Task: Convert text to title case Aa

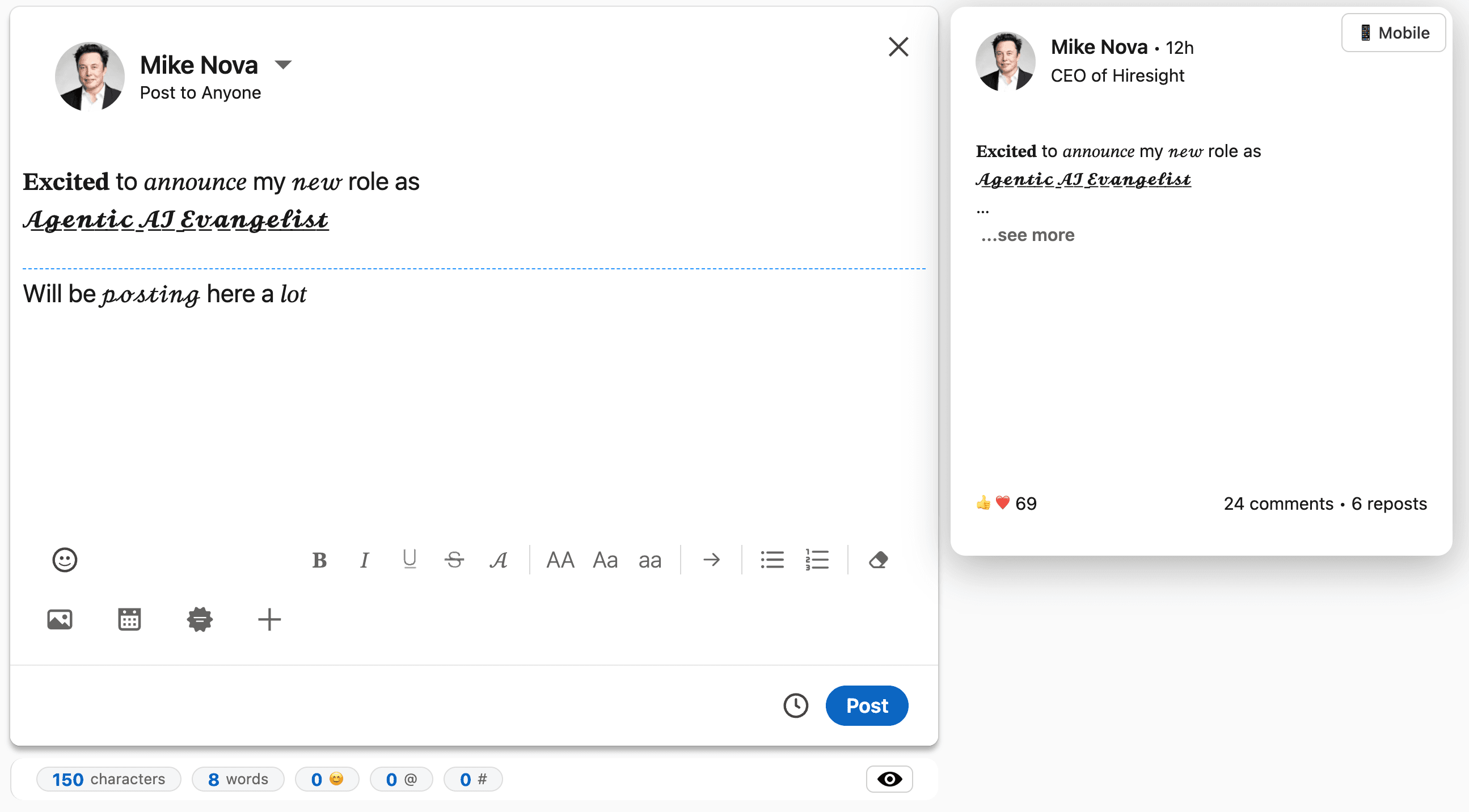Action: (605, 560)
